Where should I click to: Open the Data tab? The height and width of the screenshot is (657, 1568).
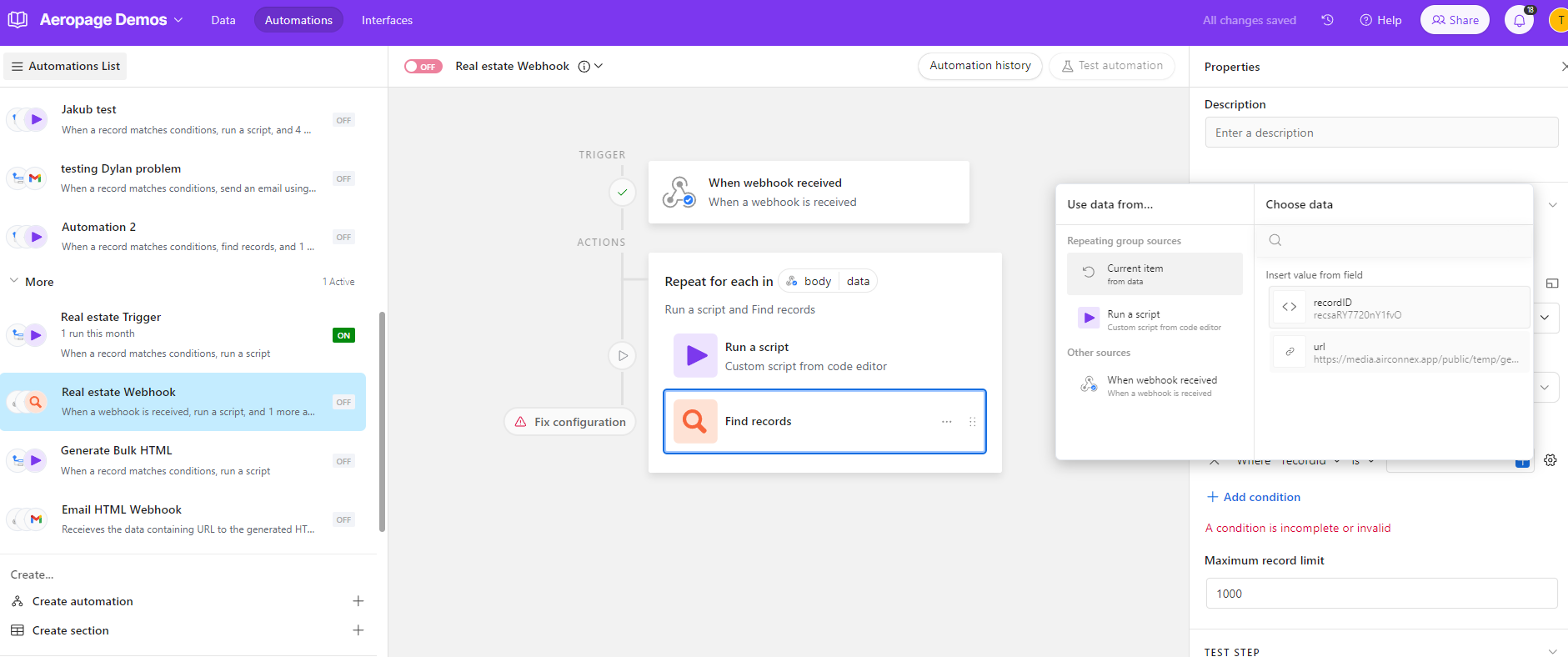(223, 20)
